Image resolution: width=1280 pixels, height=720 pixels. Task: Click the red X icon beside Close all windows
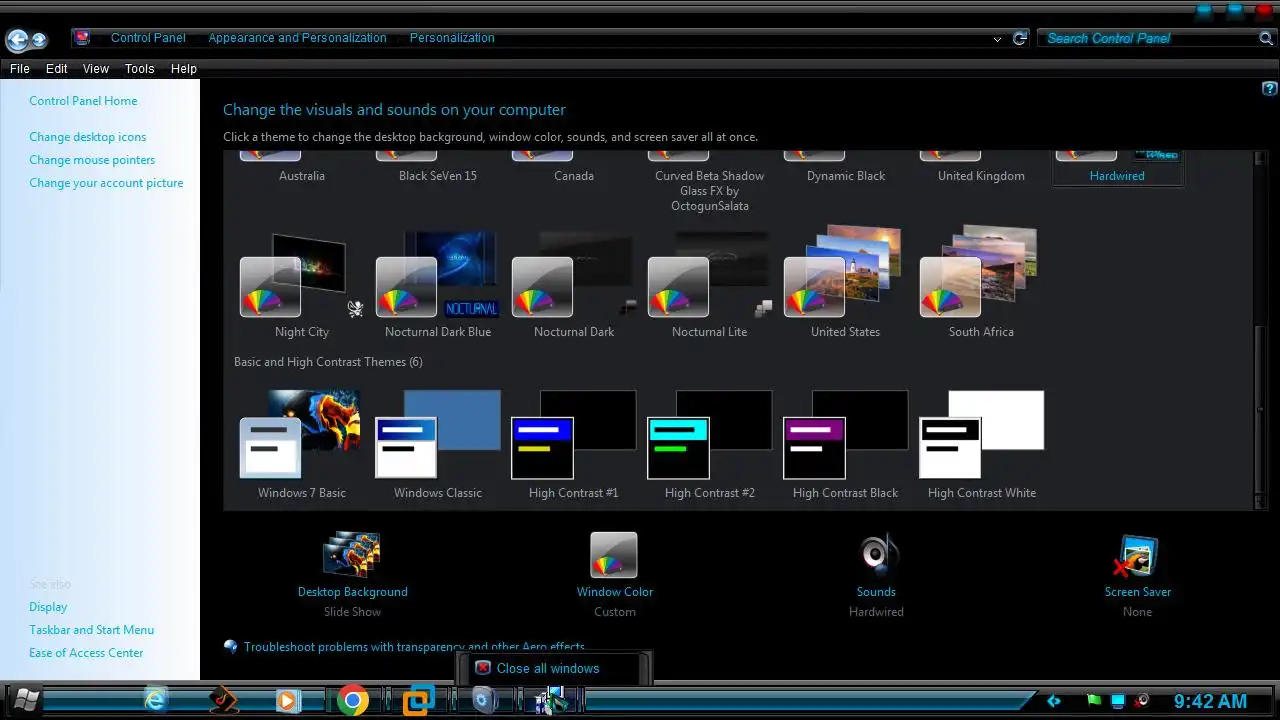483,668
